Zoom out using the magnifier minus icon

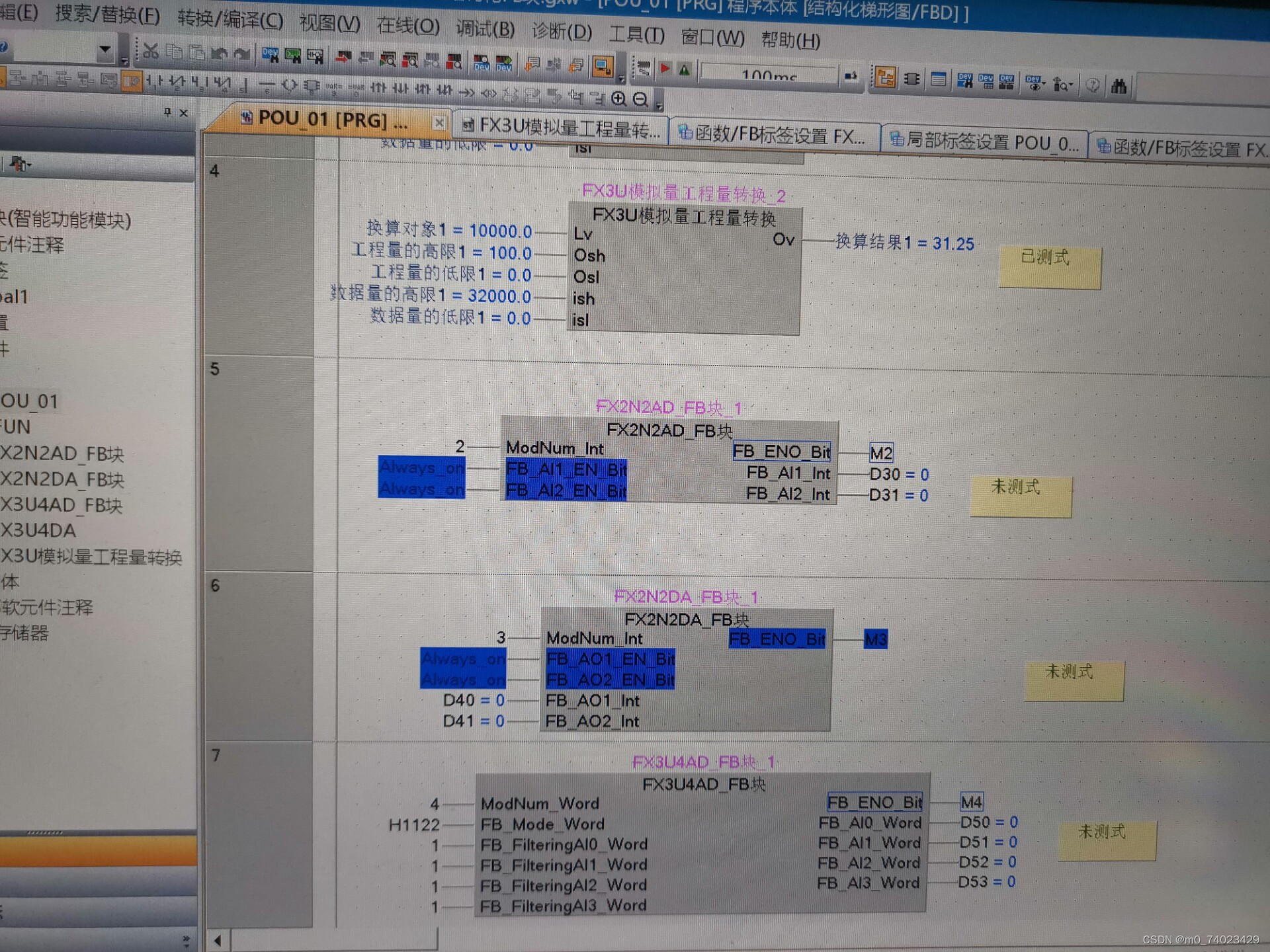pyautogui.click(x=640, y=100)
